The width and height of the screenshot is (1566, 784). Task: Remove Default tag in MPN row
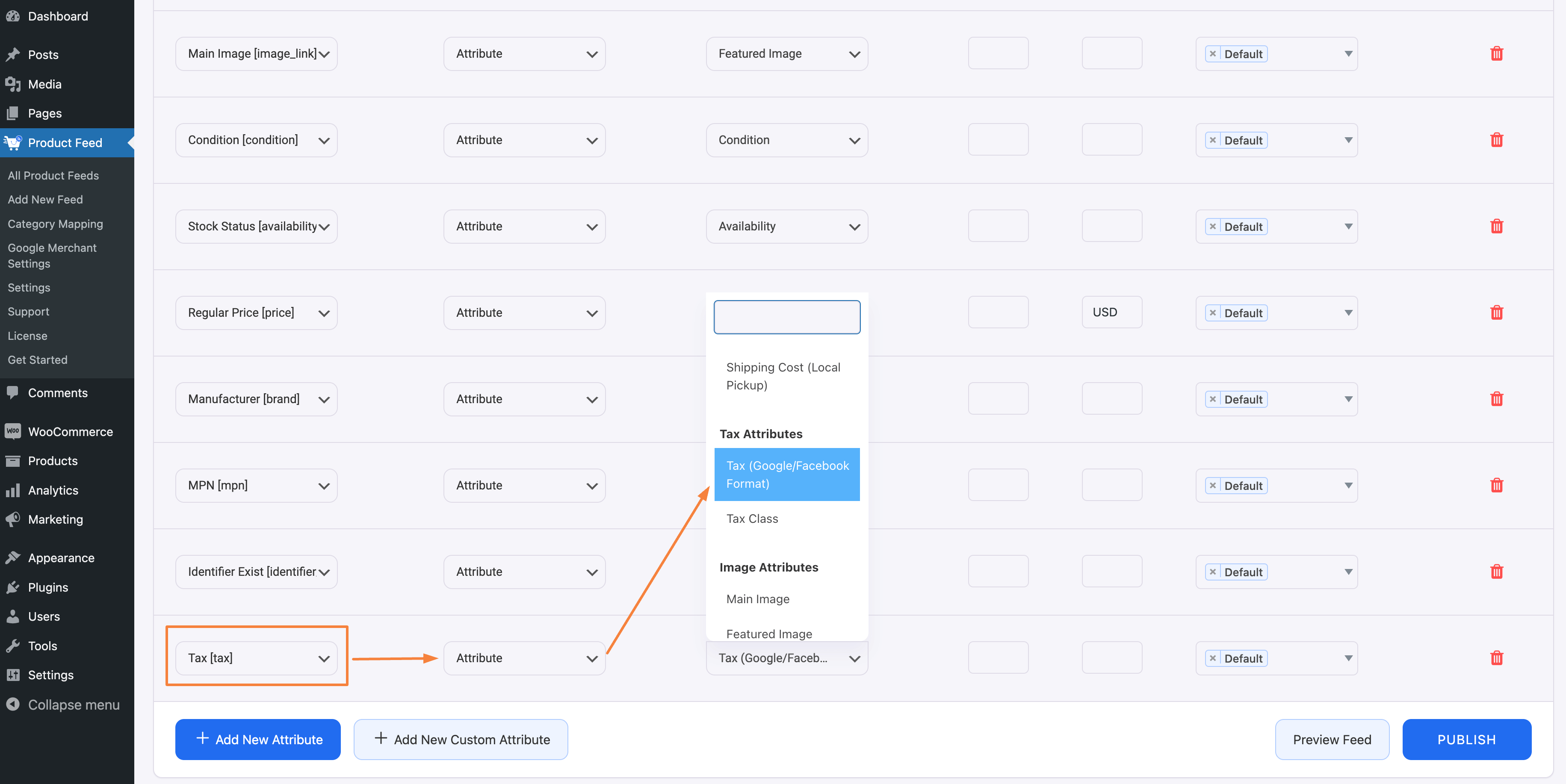1212,485
